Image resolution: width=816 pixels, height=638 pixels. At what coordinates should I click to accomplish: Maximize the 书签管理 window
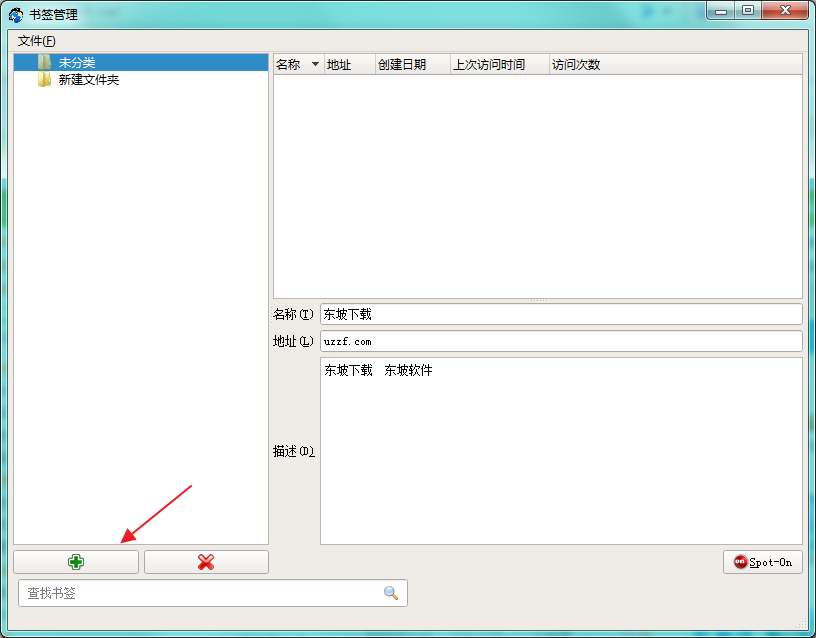tap(748, 10)
